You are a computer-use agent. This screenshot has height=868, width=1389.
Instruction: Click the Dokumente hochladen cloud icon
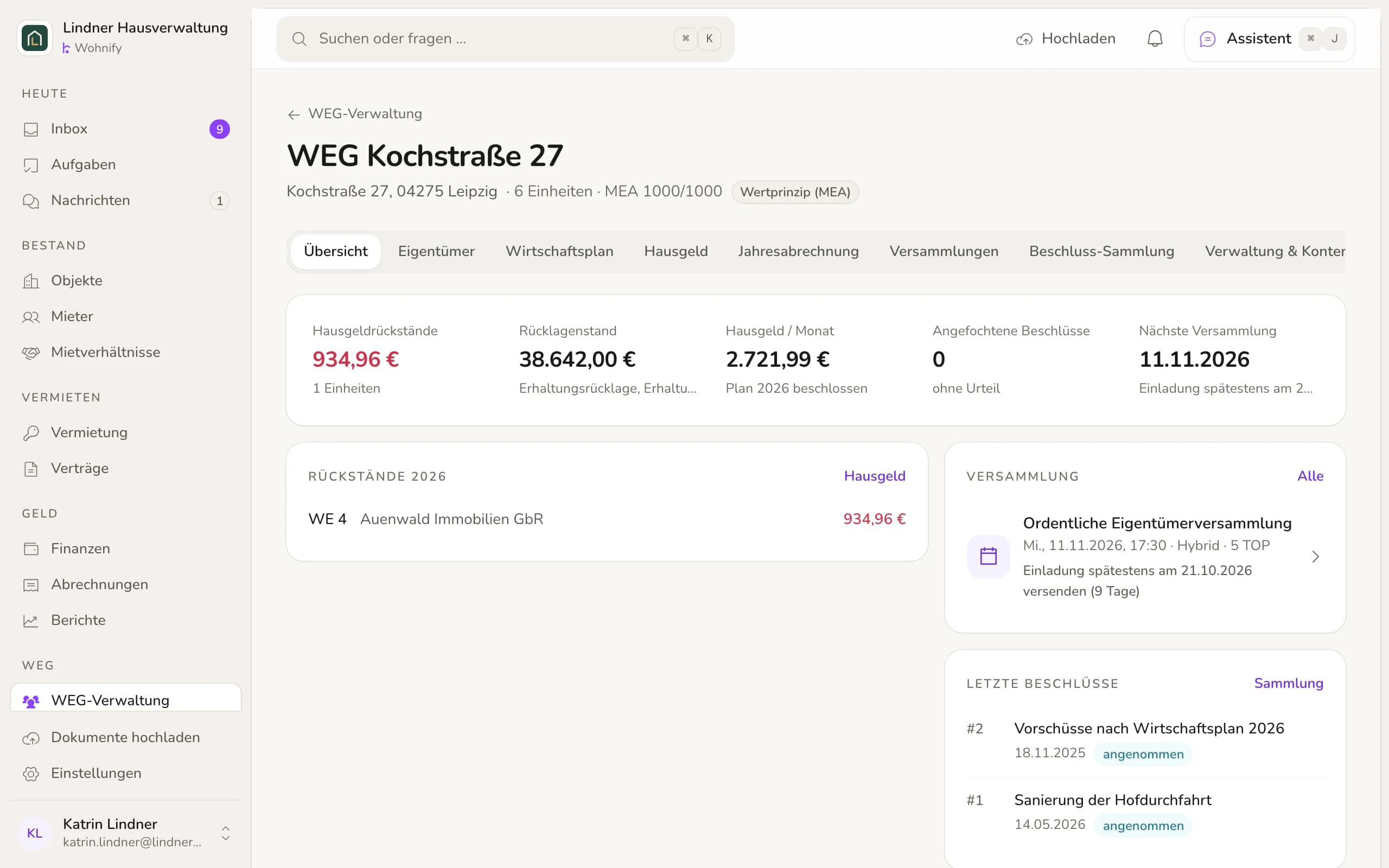31,738
